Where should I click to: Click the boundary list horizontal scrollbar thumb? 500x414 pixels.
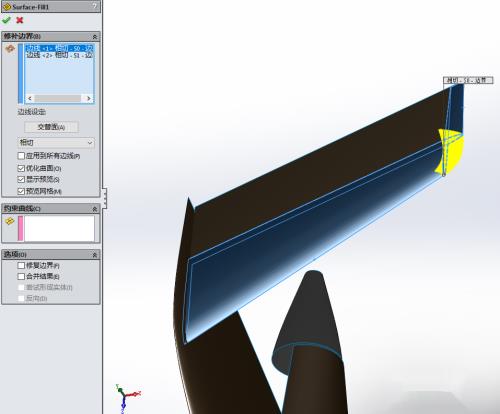click(57, 98)
